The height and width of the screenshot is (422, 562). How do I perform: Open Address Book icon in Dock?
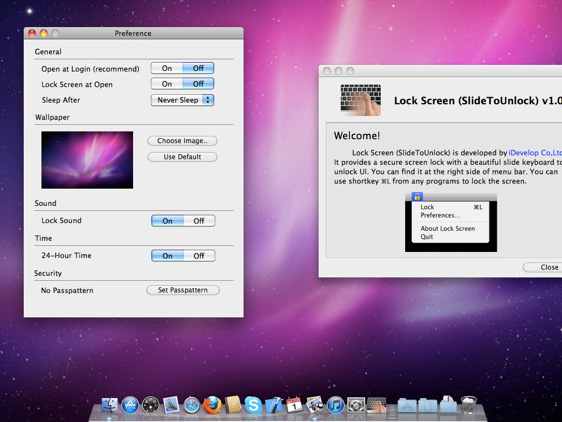(233, 405)
